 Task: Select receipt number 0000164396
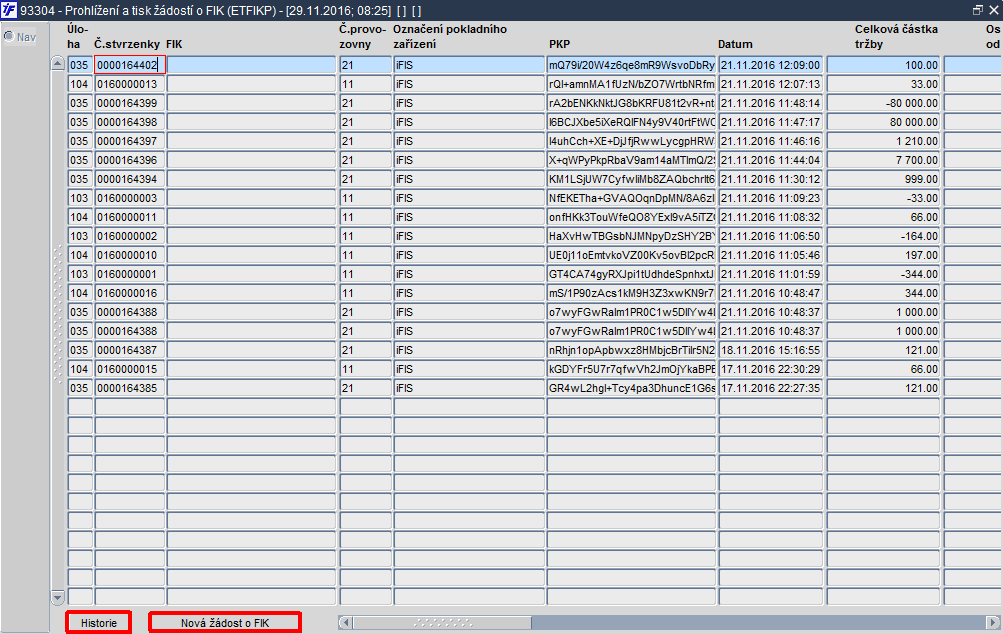pos(130,160)
